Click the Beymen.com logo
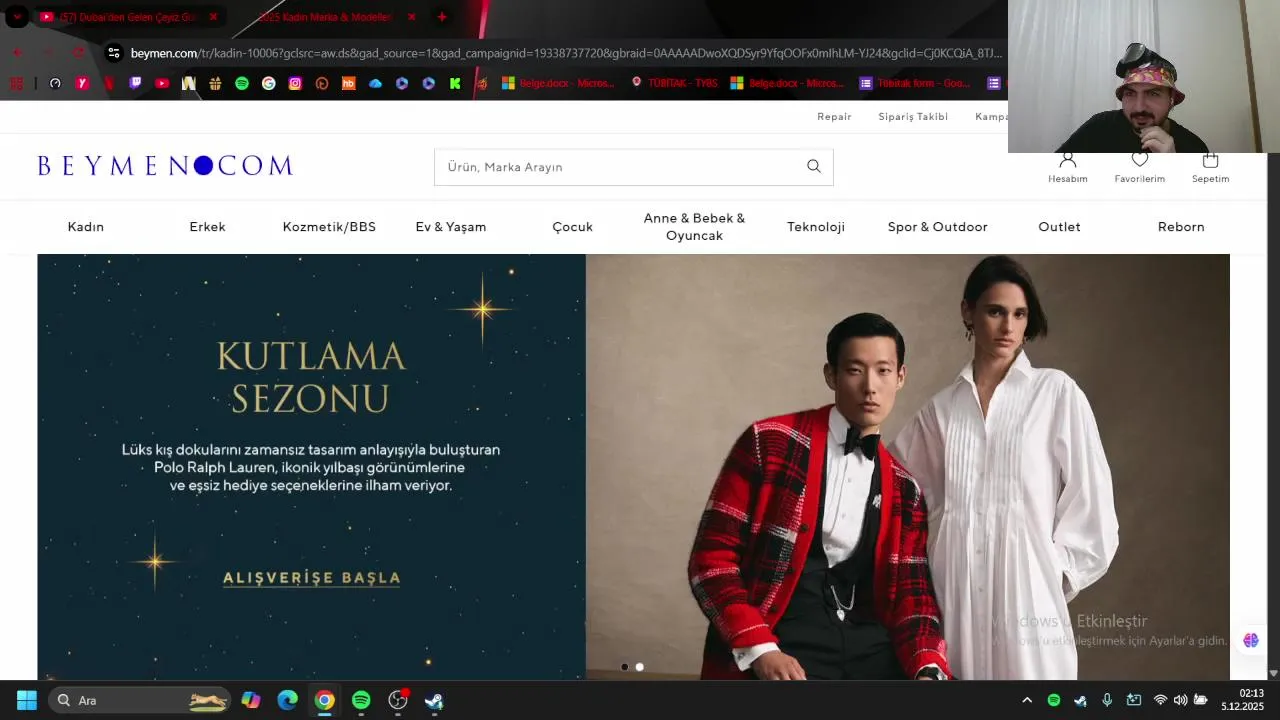1280x720 pixels. tap(165, 166)
